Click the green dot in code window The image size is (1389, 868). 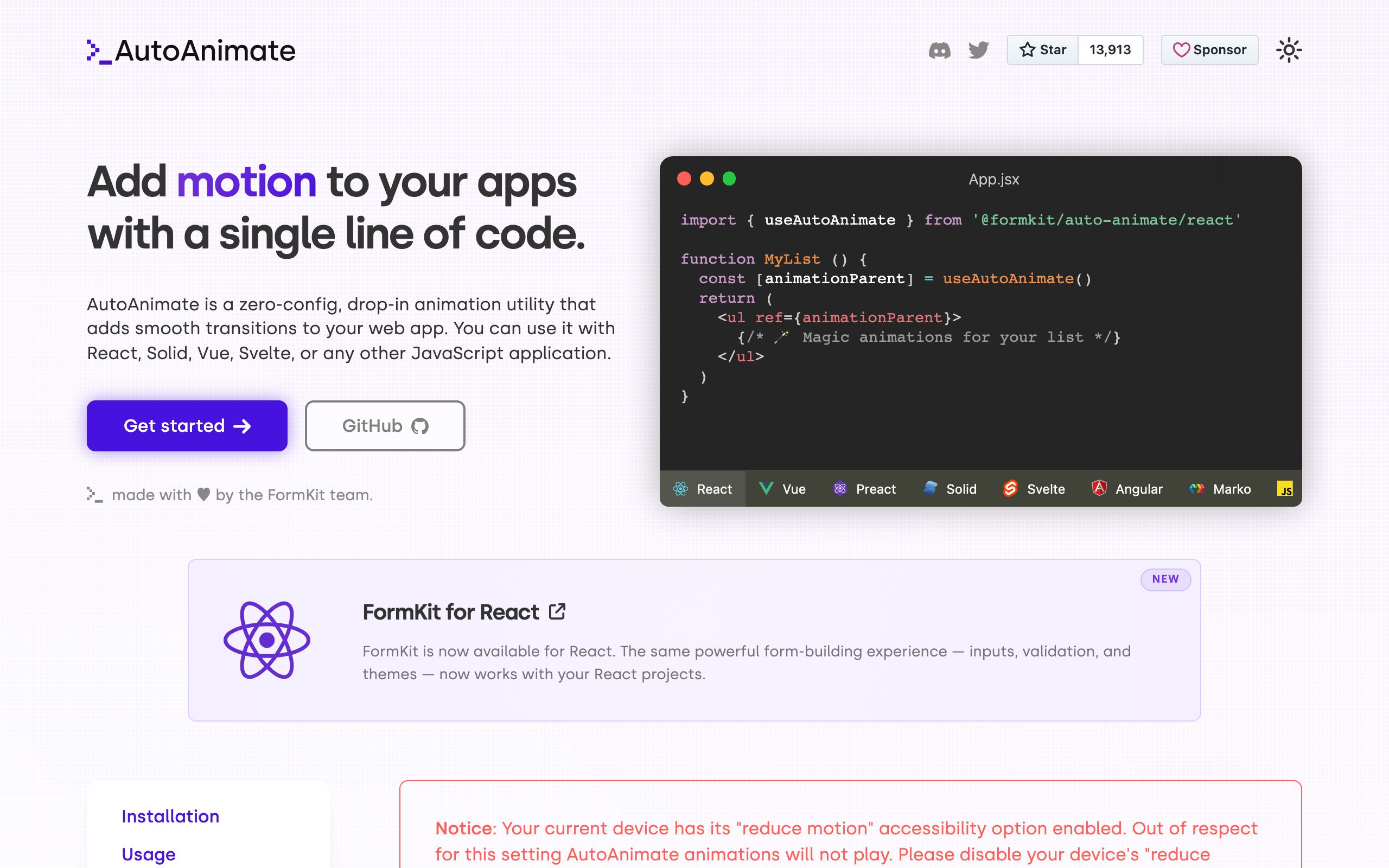click(x=729, y=178)
